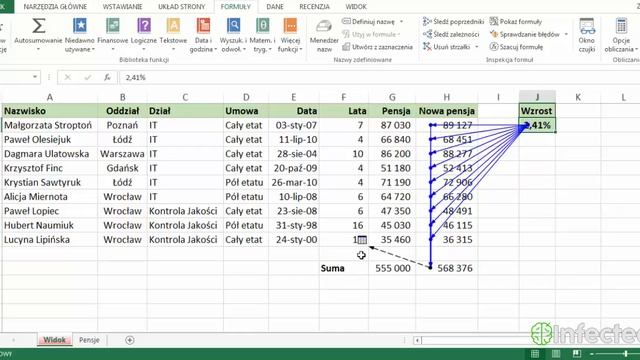Image resolution: width=640 pixels, height=360 pixels.
Task: Select column J header
Action: [x=537, y=97]
